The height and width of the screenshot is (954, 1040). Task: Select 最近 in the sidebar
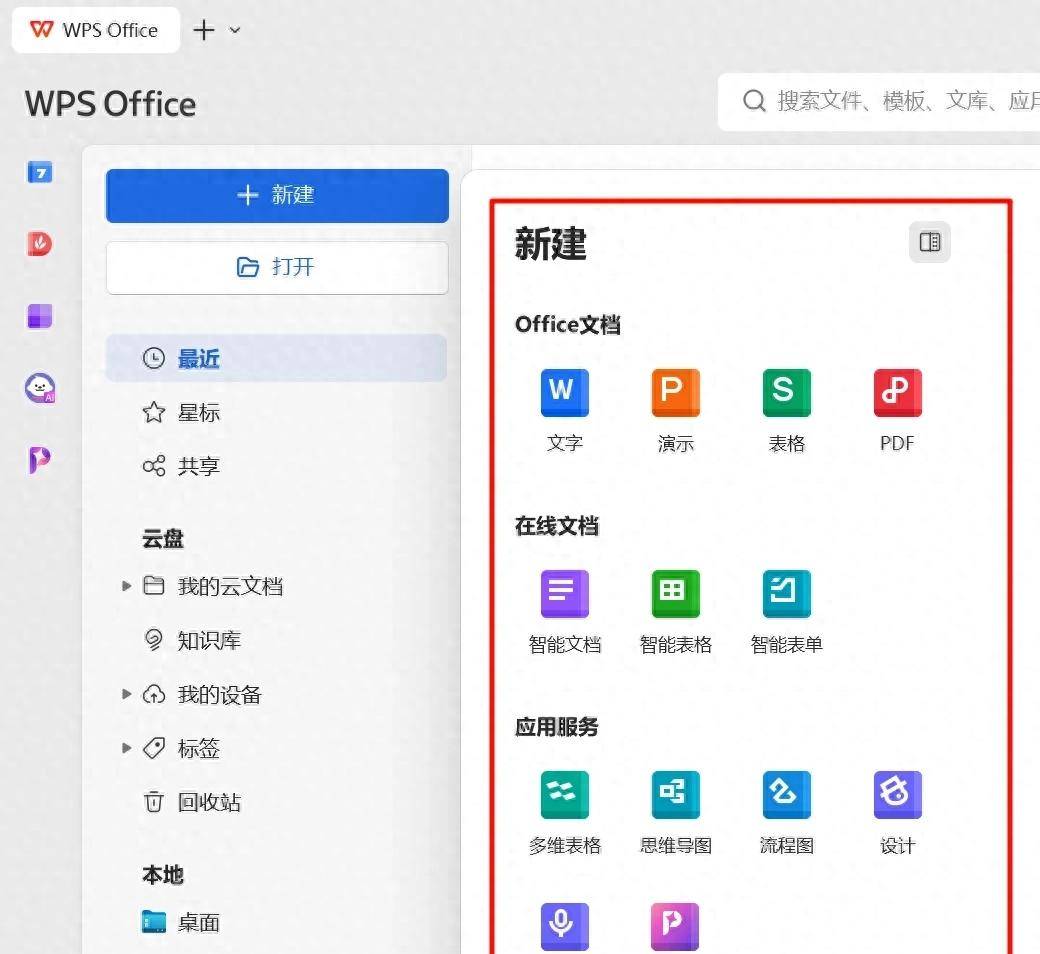point(198,358)
